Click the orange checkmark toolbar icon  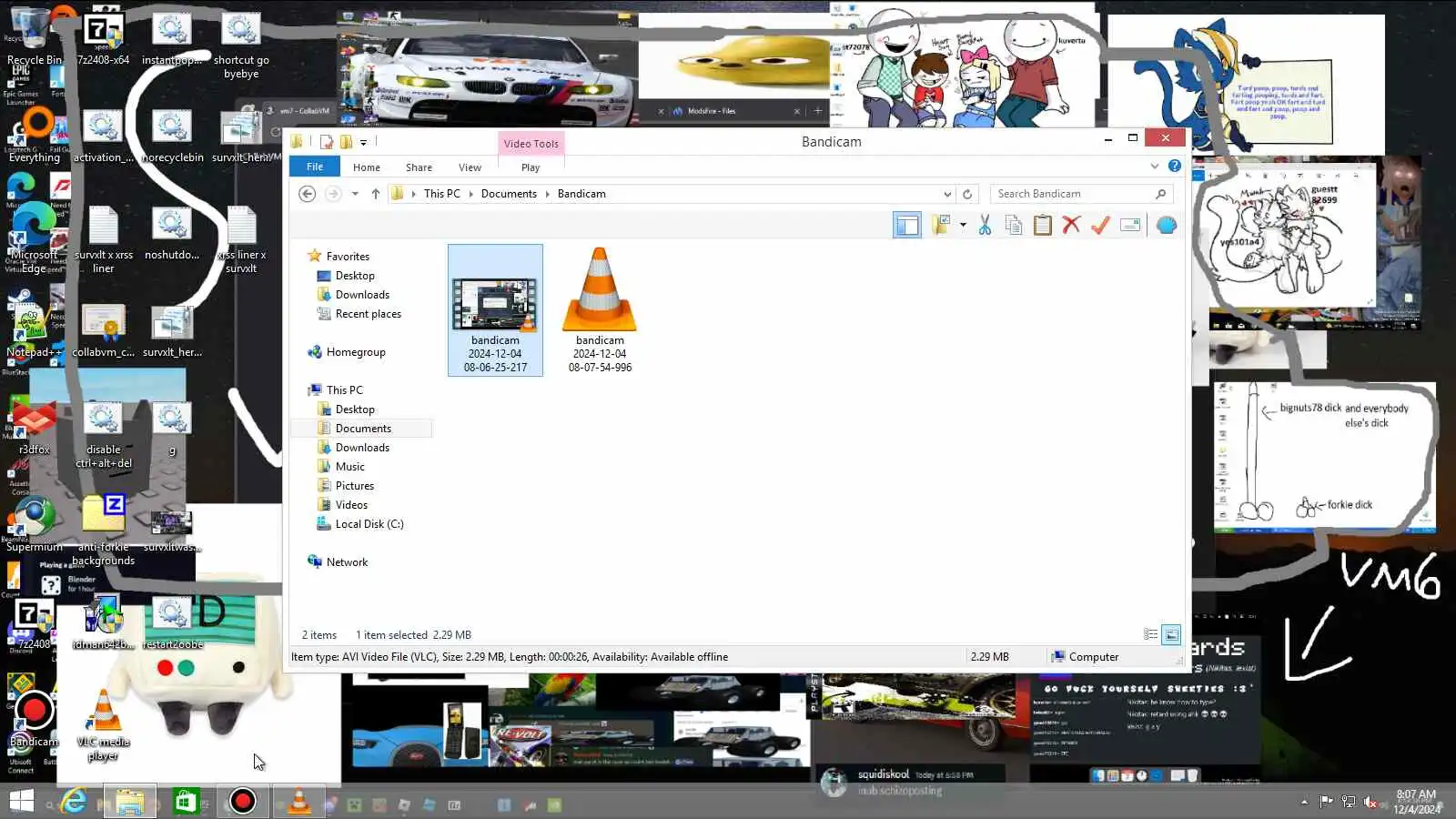click(1100, 225)
